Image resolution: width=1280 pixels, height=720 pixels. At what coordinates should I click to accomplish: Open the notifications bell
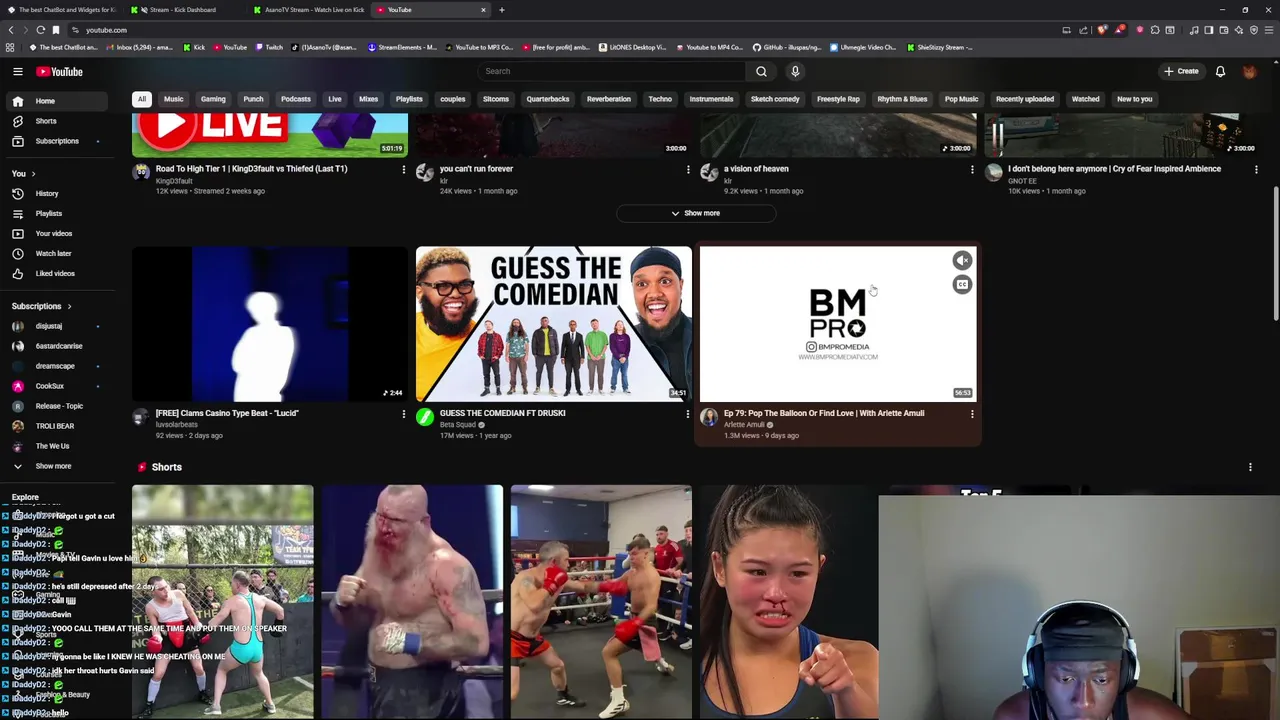click(x=1220, y=72)
